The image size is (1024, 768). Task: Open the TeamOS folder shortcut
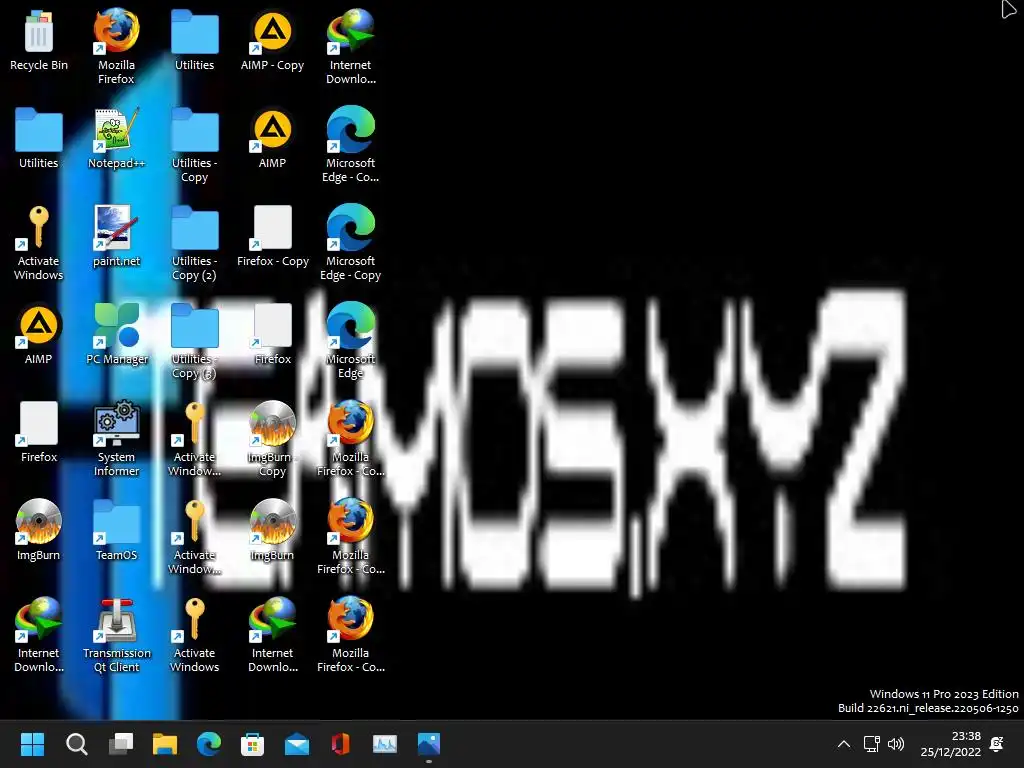click(116, 530)
